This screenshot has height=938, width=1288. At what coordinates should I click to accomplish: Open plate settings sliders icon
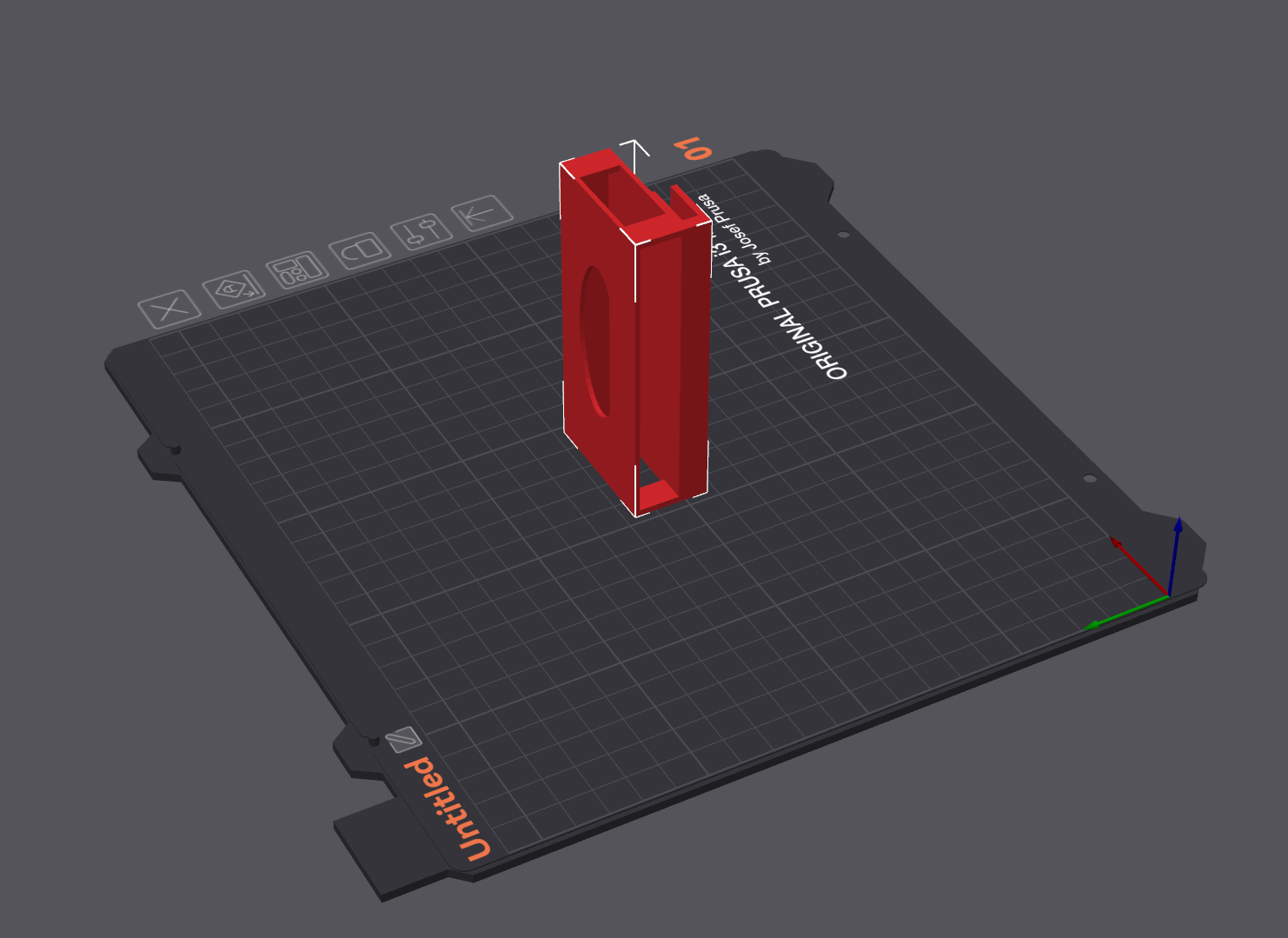click(x=422, y=231)
